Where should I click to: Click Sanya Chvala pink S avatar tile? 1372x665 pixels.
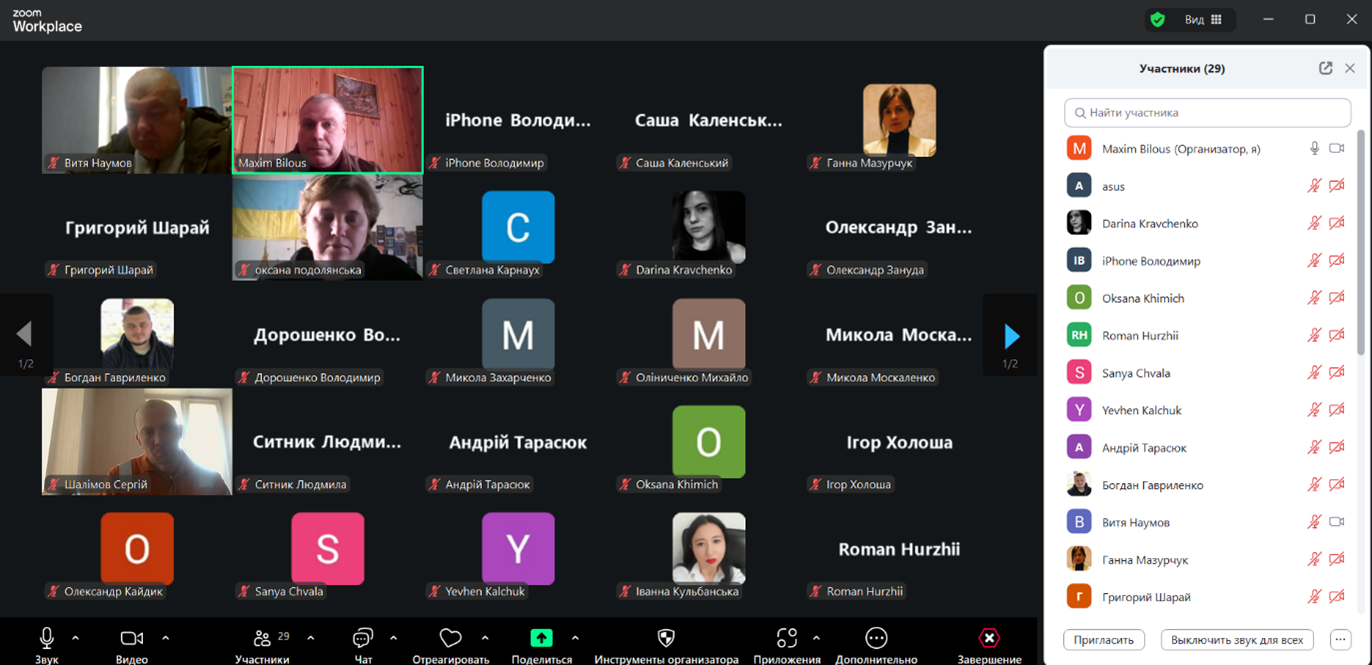tap(327, 549)
